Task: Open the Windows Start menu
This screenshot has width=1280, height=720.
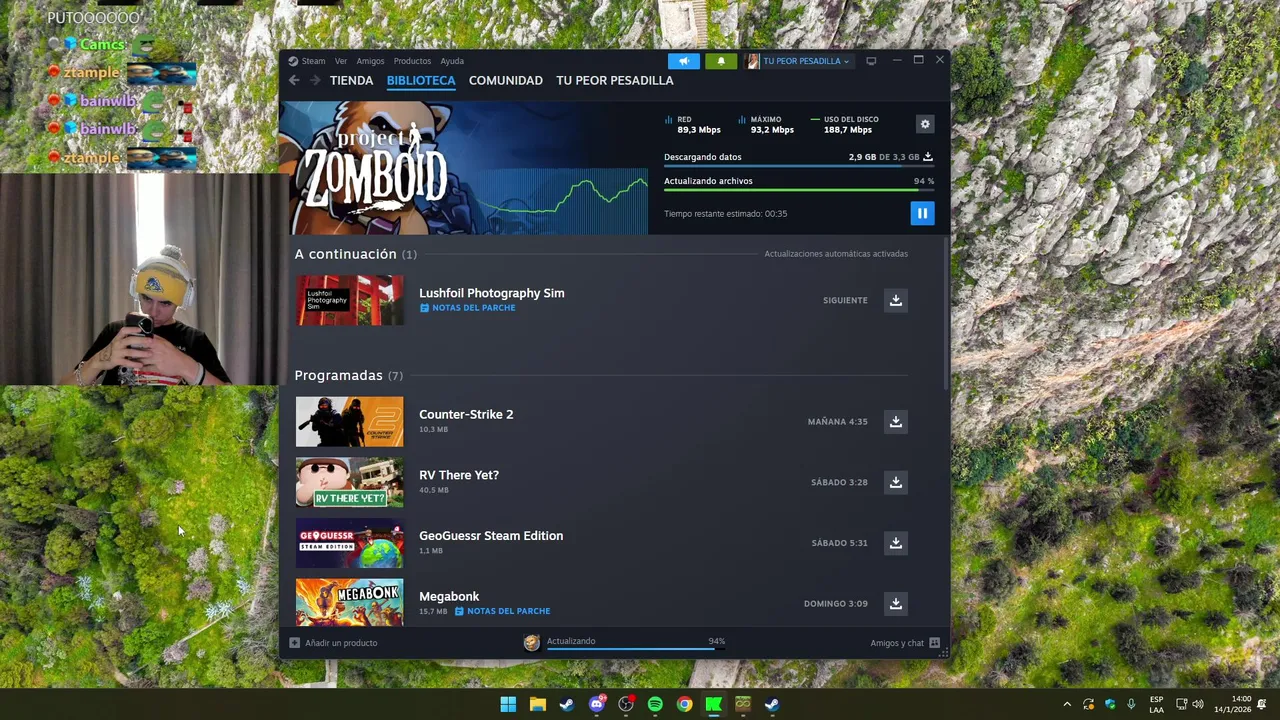Action: pyautogui.click(x=508, y=704)
